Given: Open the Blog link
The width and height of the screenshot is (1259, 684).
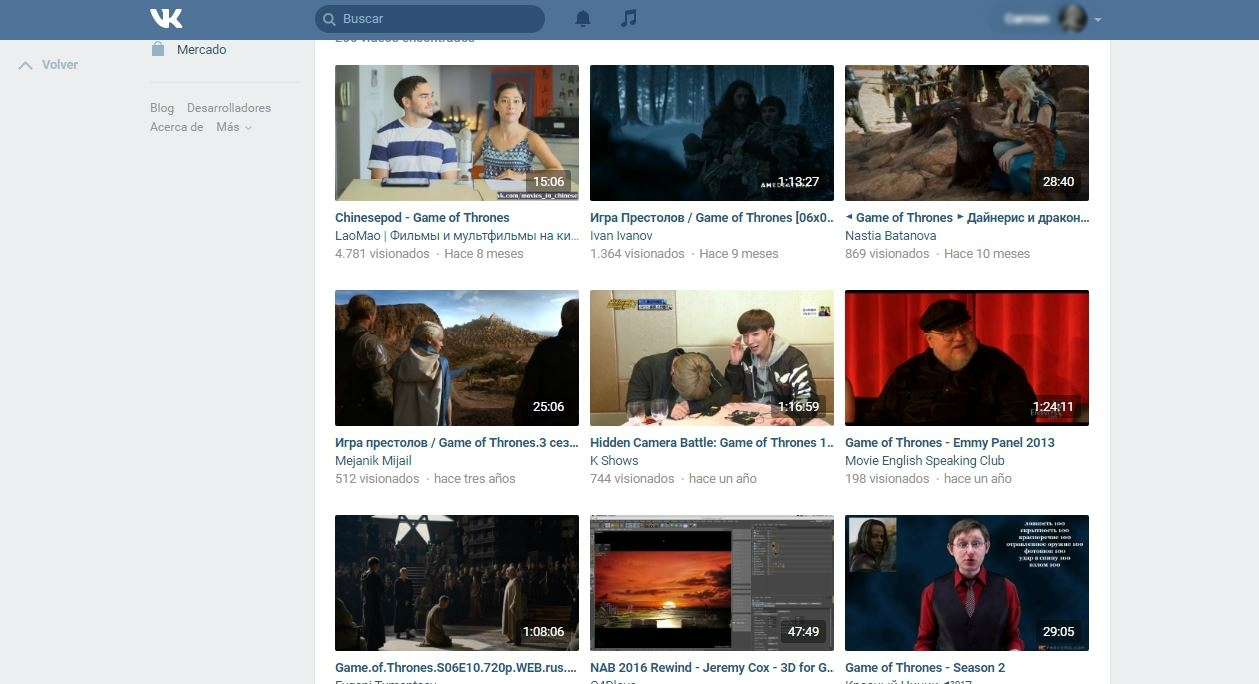Looking at the screenshot, I should (162, 108).
